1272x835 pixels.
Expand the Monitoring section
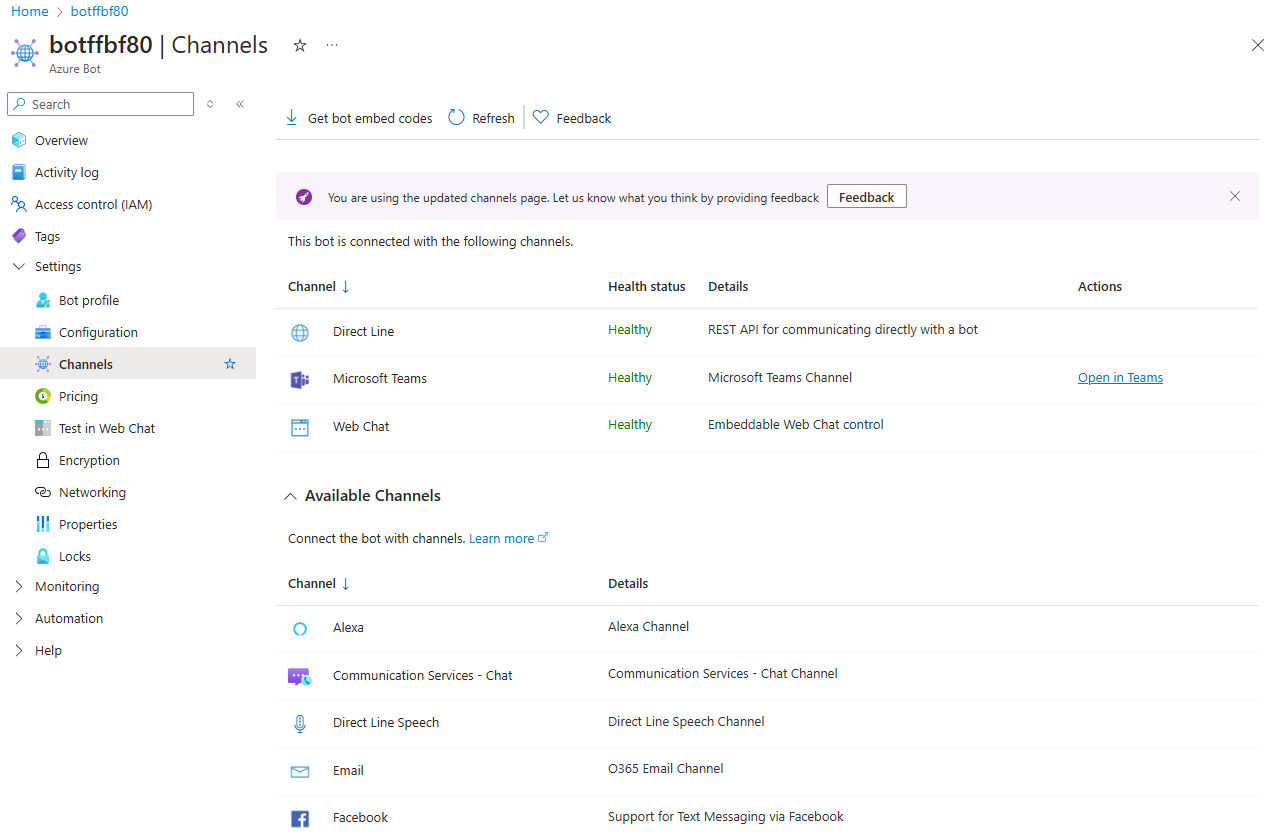tap(18, 586)
